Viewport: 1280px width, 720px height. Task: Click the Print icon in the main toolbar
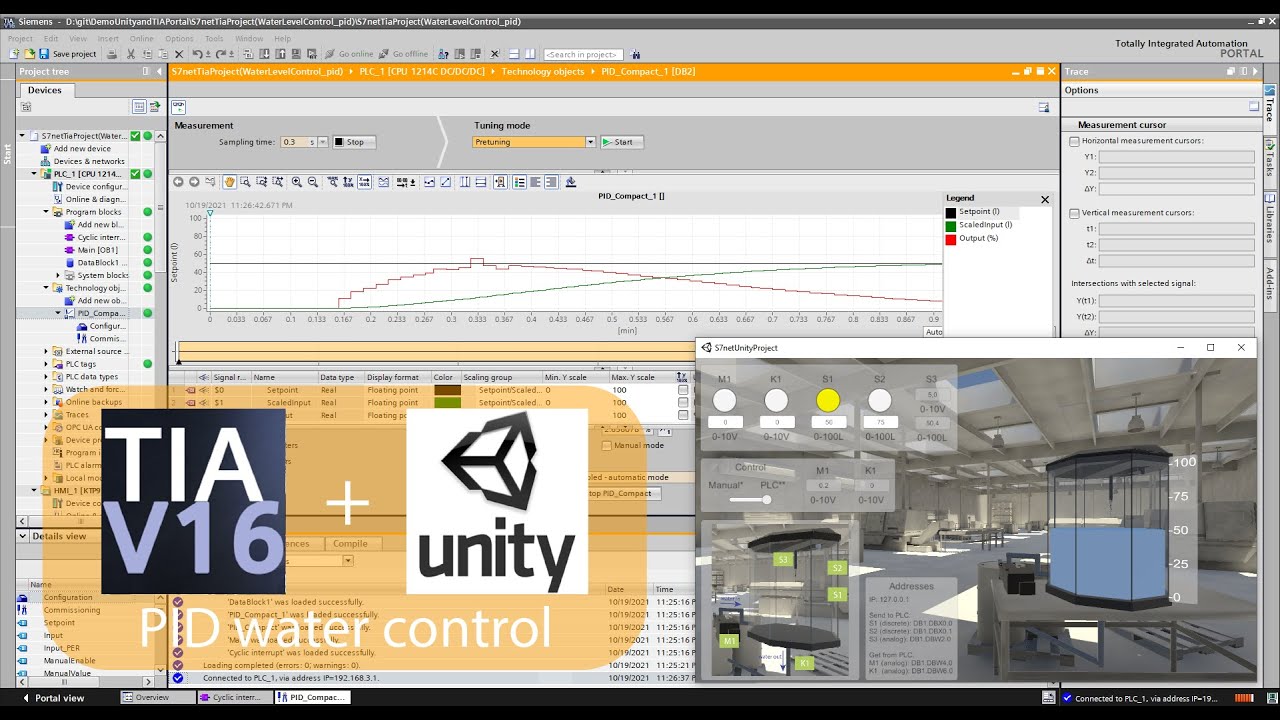pyautogui.click(x=112, y=54)
